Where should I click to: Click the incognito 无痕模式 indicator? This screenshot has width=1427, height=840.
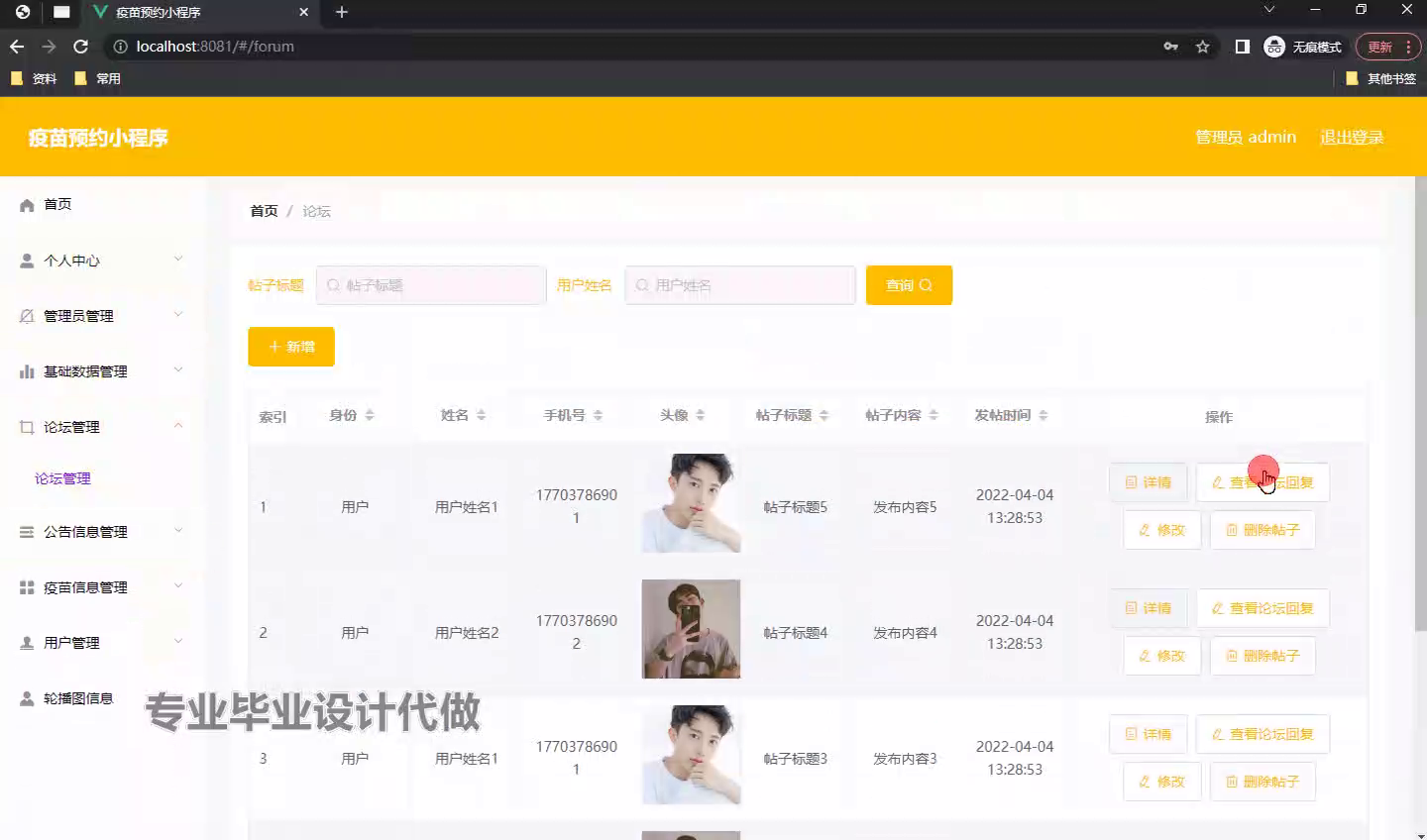pyautogui.click(x=1303, y=47)
